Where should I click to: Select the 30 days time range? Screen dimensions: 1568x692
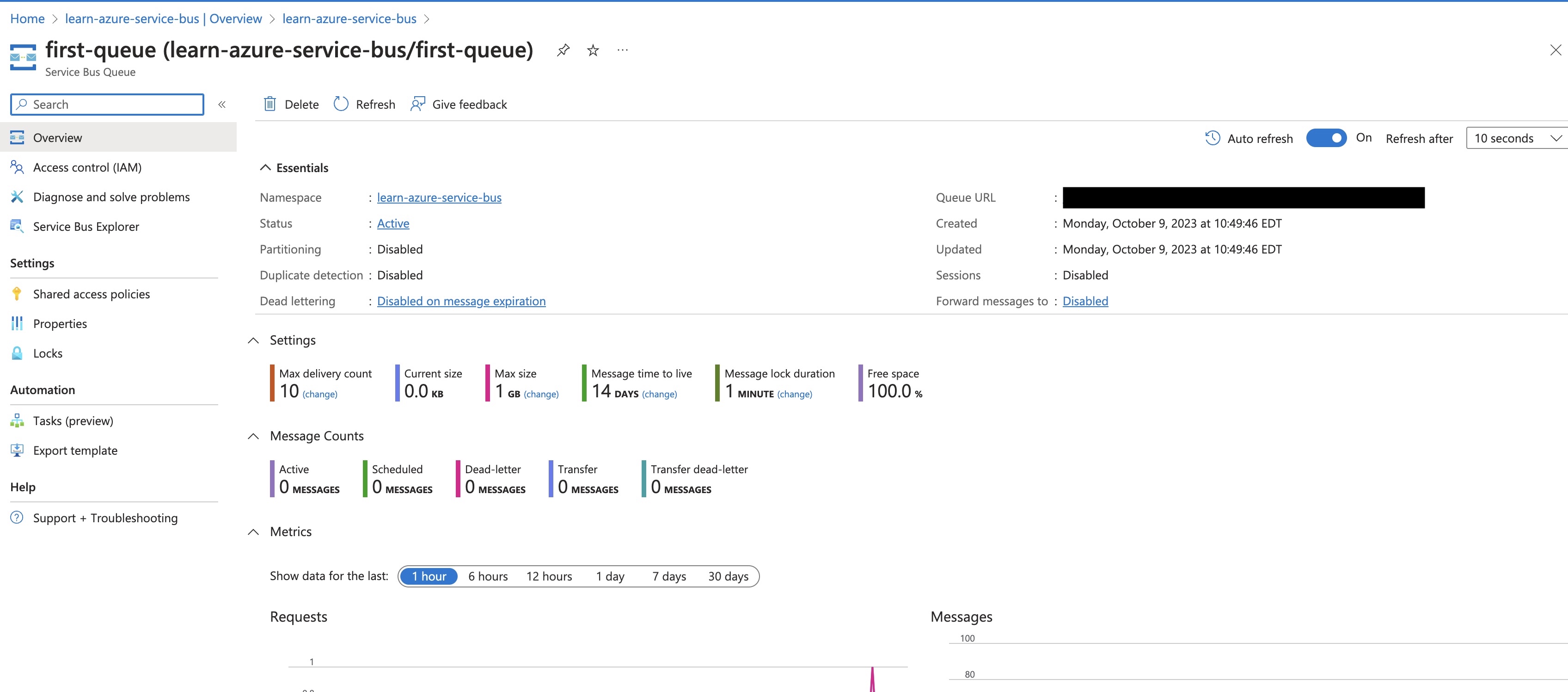(728, 576)
